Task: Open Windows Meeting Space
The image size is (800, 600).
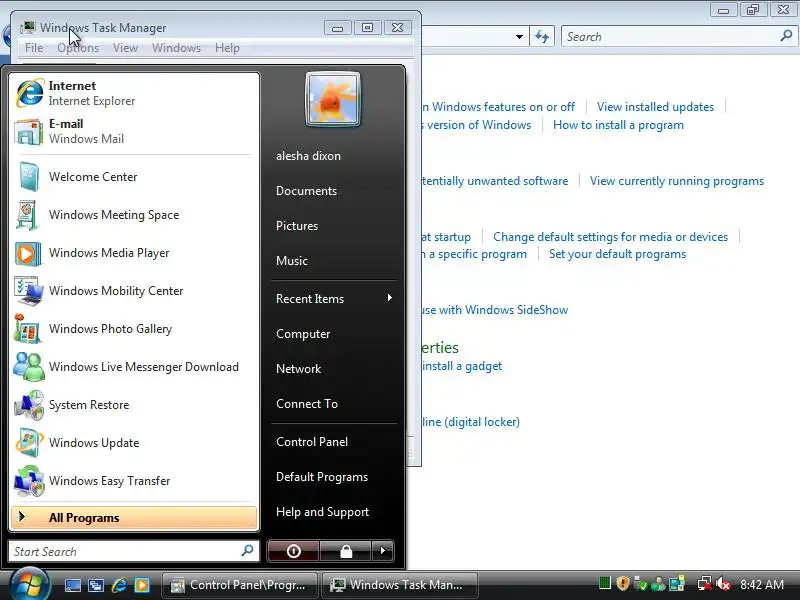Action: pyautogui.click(x=134, y=215)
